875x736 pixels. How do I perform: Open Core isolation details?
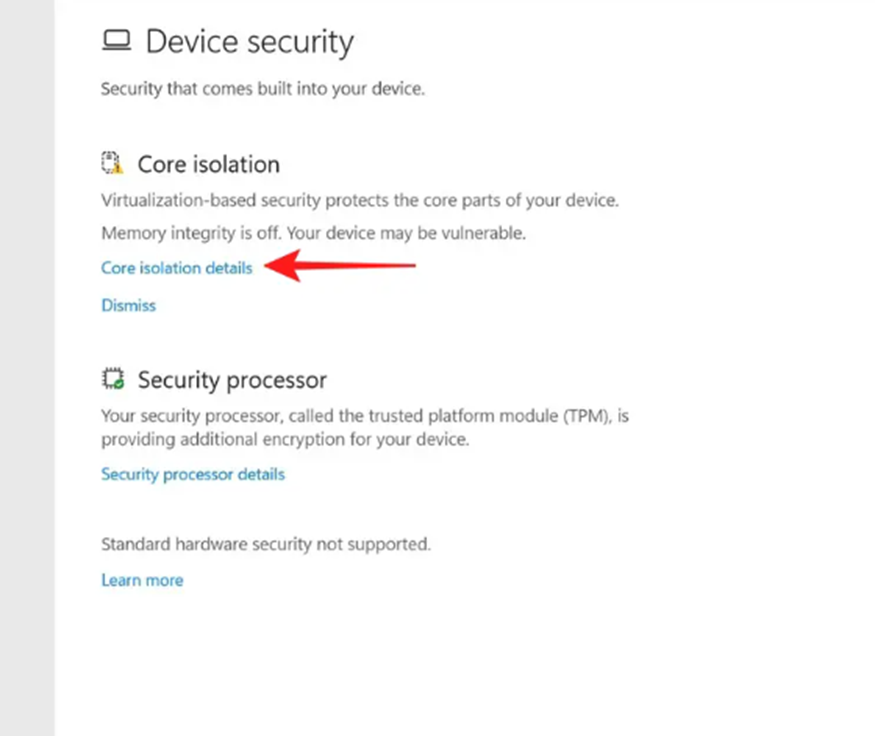[177, 268]
